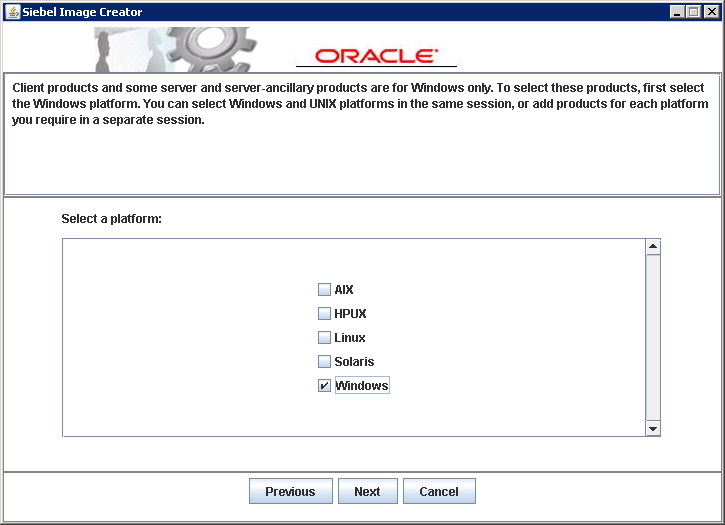
Task: Click the Java icon in title bar
Action: [13, 12]
